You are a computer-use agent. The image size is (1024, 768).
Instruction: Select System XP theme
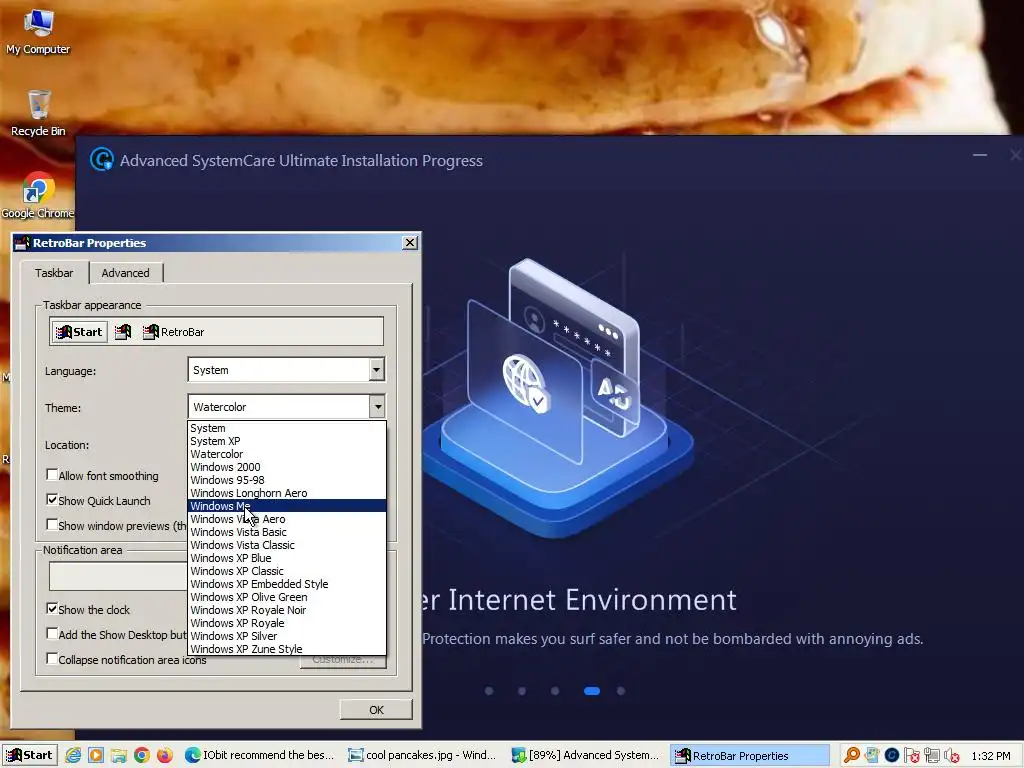point(287,441)
